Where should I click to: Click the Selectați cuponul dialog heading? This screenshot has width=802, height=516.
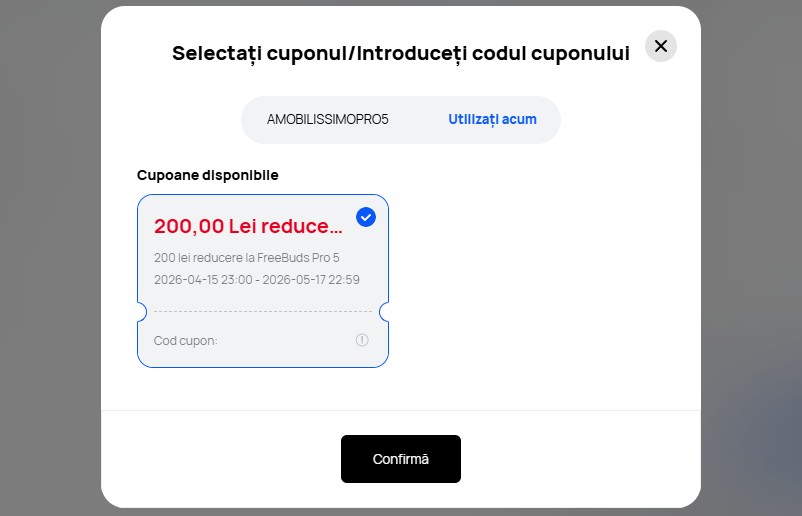pos(400,53)
